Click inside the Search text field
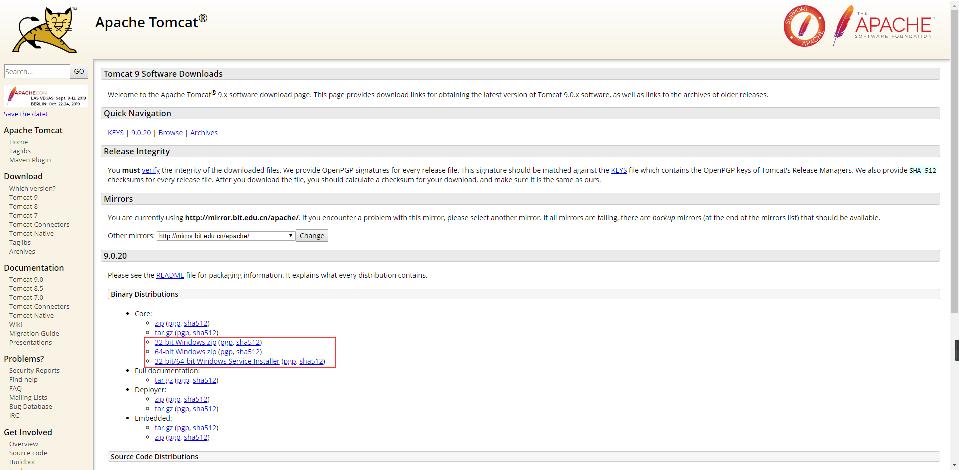 coord(35,72)
